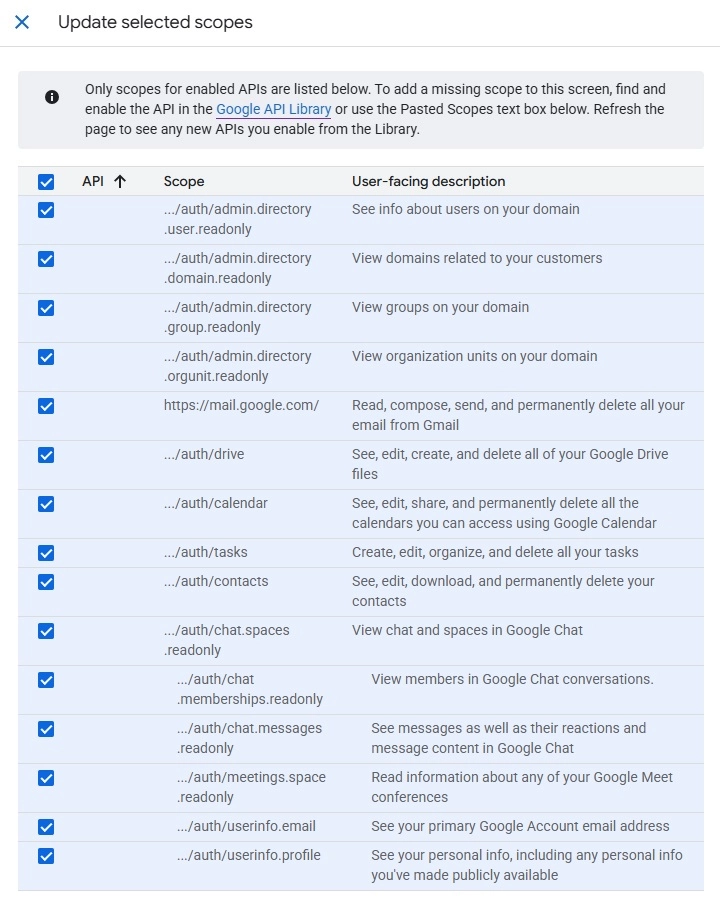Click the Scope column header
Viewport: 720px width, 900px height.
(184, 181)
